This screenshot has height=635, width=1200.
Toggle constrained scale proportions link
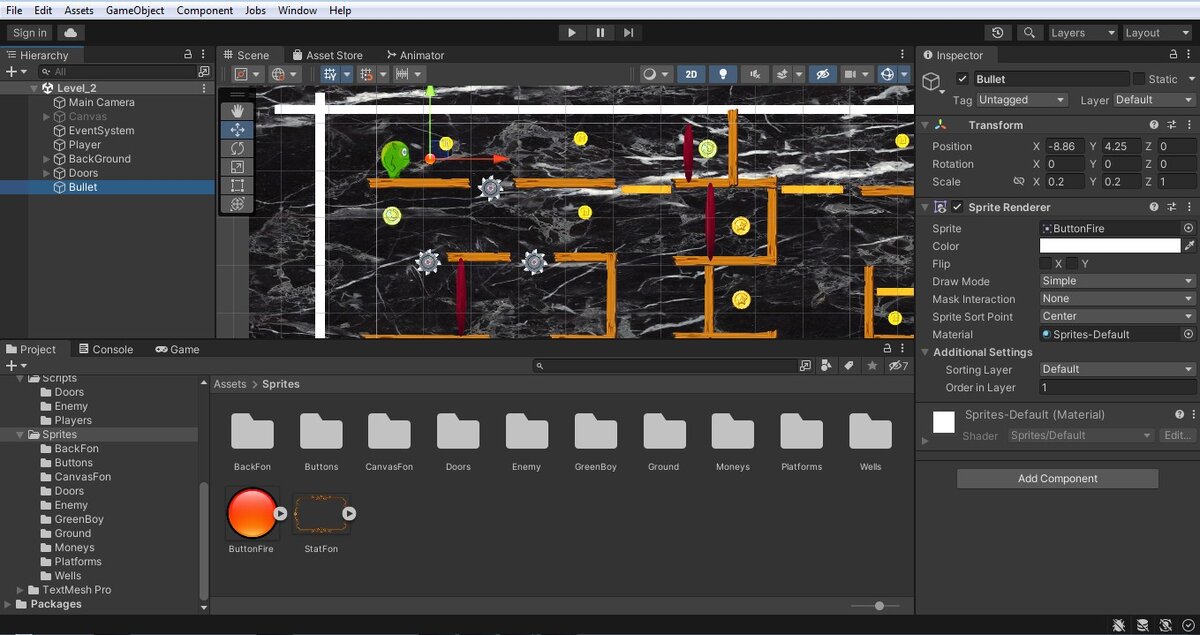coord(1019,182)
